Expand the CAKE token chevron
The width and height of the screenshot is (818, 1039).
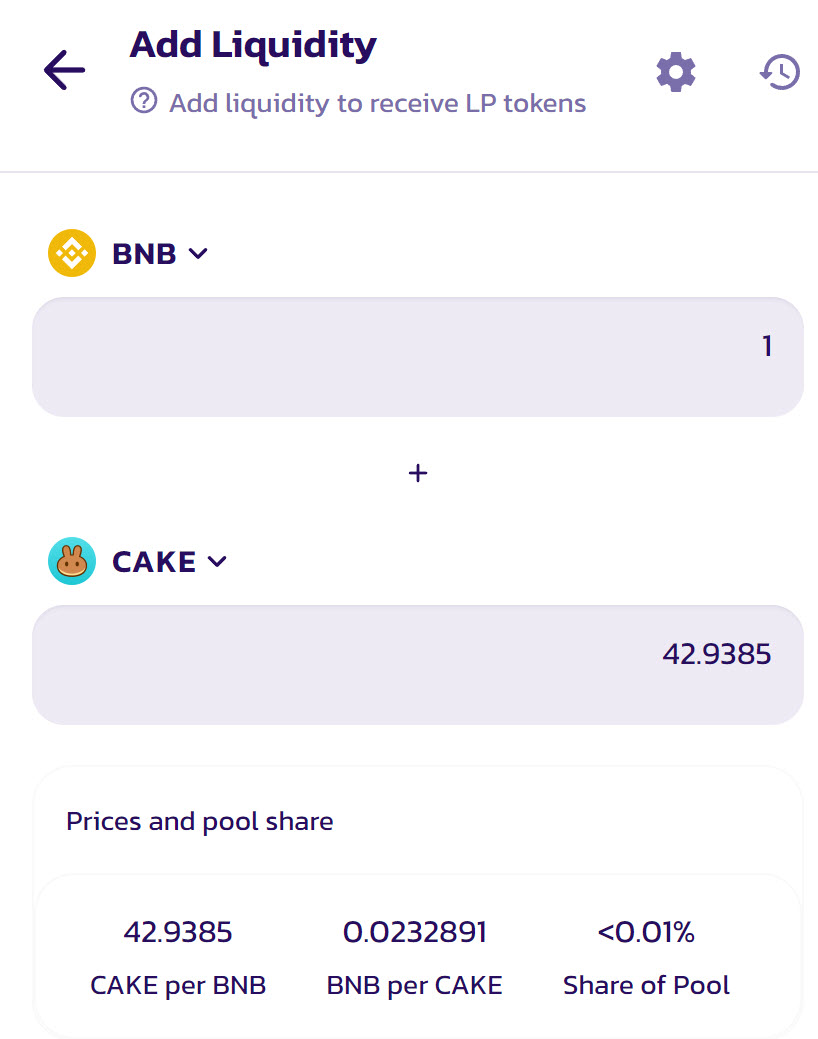(x=217, y=562)
